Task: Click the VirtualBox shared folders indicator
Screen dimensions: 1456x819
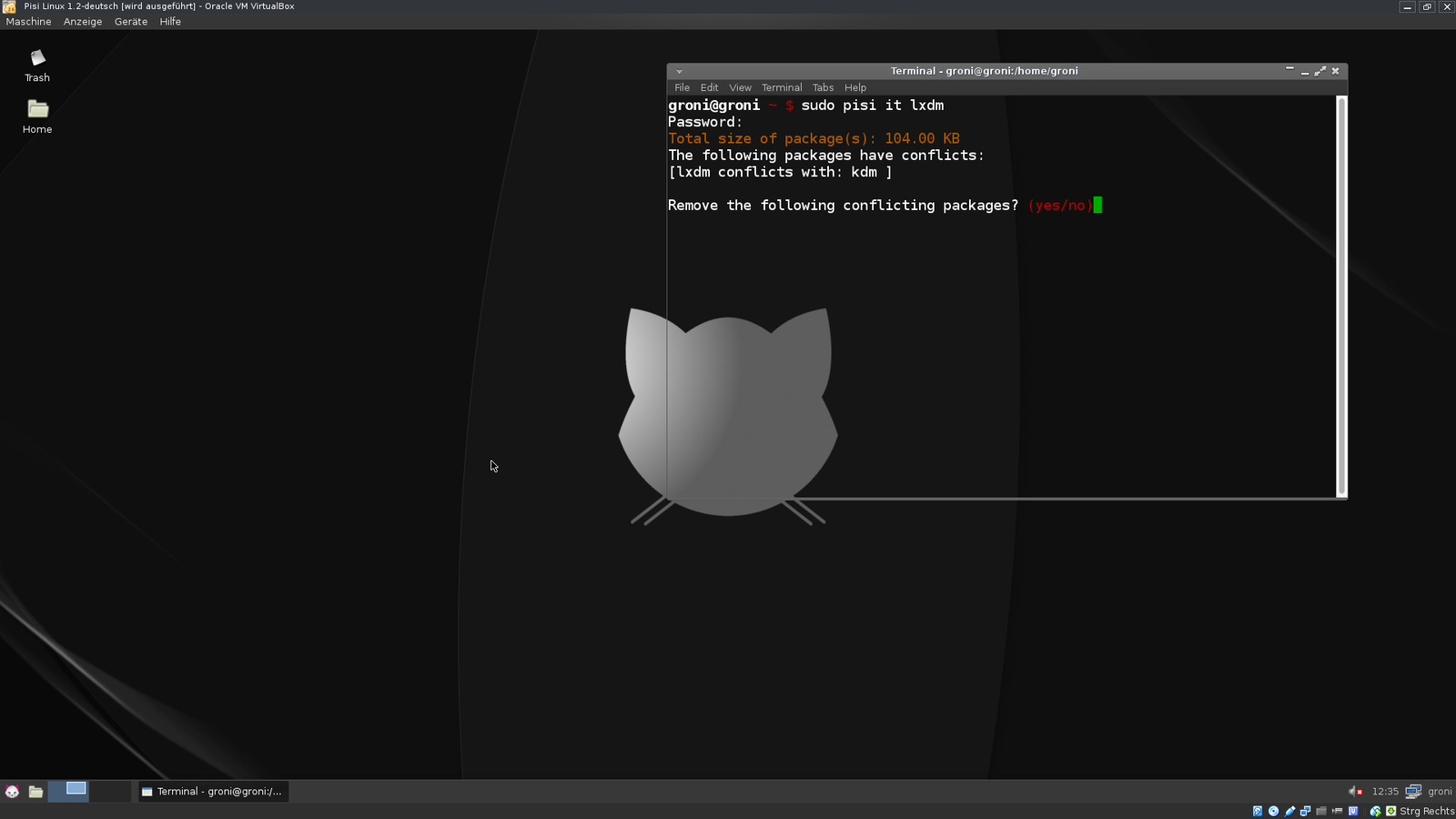Action: coord(1321,811)
